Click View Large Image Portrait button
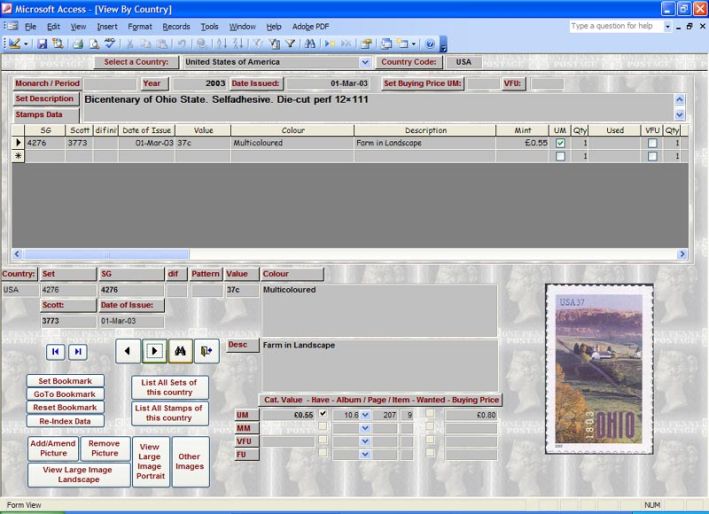The height and width of the screenshot is (514, 709). click(150, 462)
